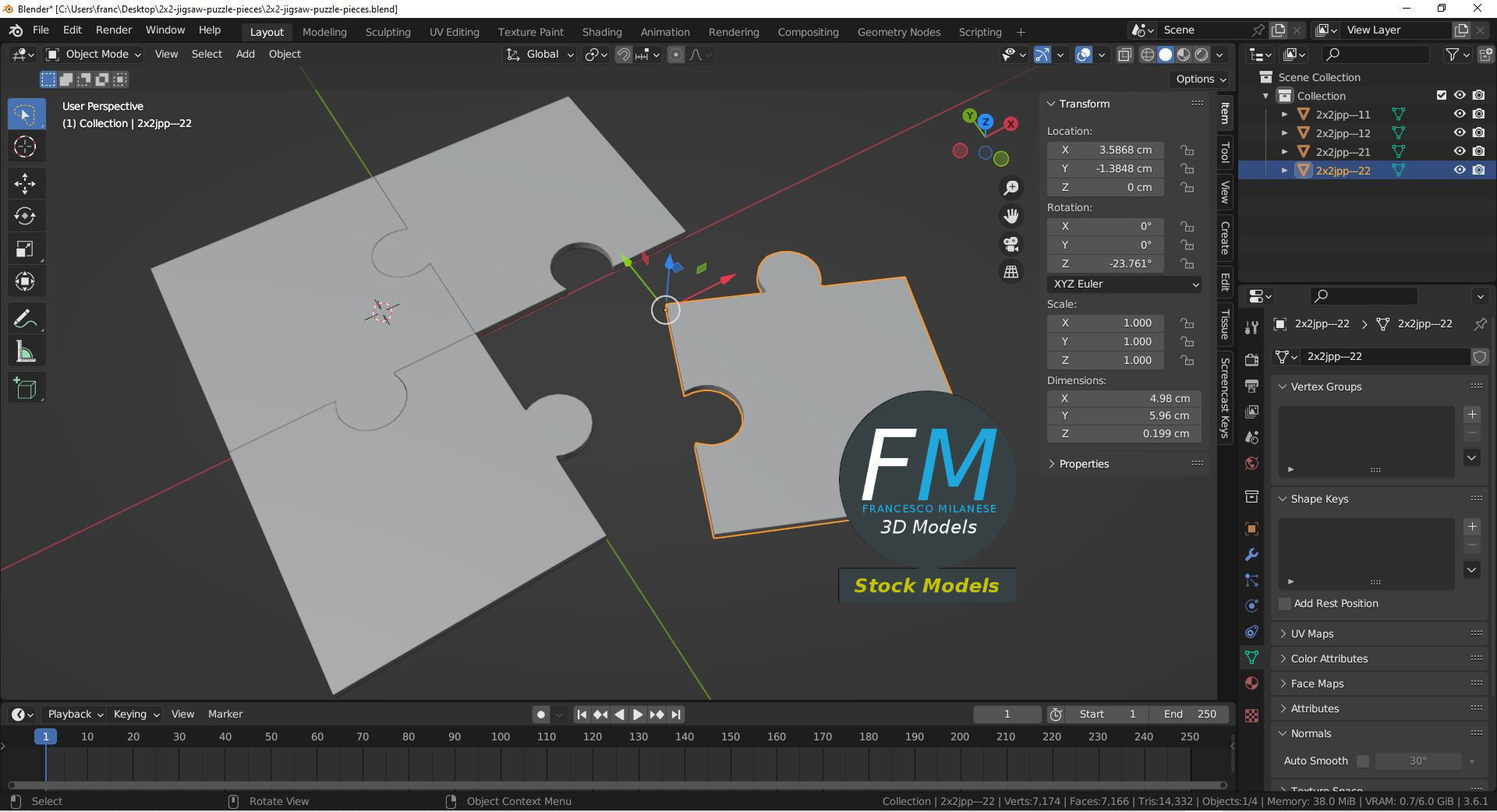Screen dimensions: 1497x812
Task: Click the Blender logo menu icon
Action: tap(16, 30)
